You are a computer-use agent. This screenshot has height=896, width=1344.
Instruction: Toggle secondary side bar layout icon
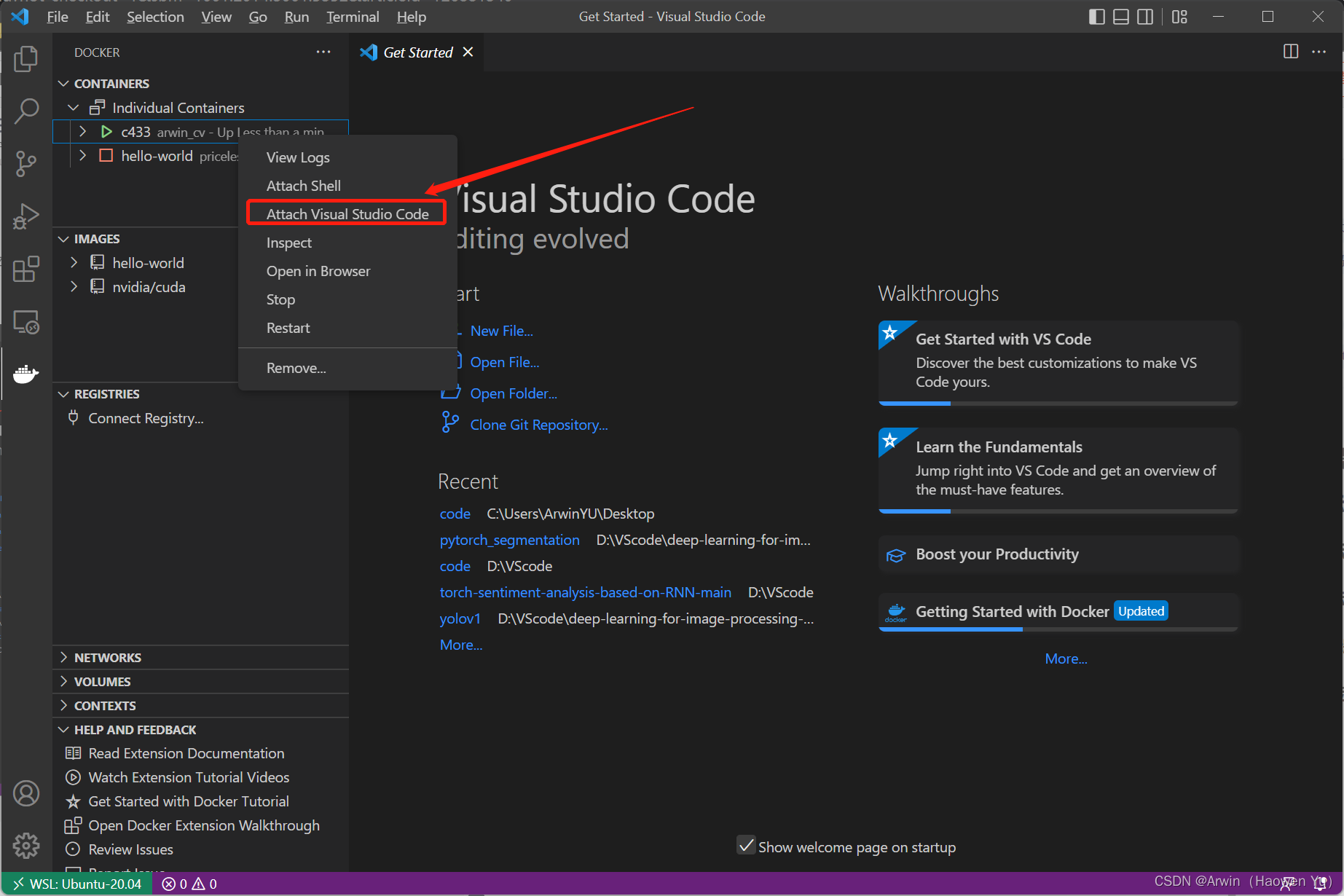point(1145,17)
